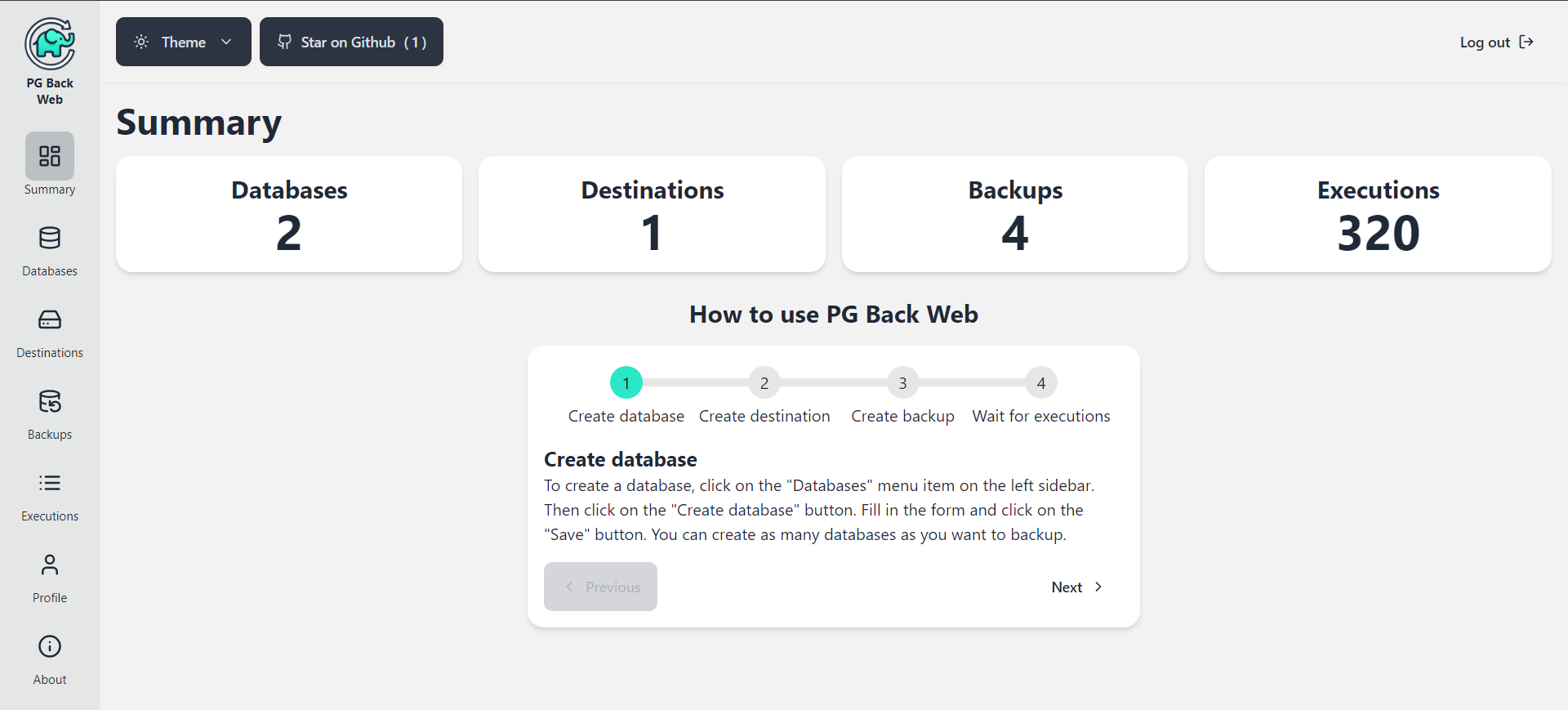
Task: Open the Executions summary card
Action: [1378, 214]
